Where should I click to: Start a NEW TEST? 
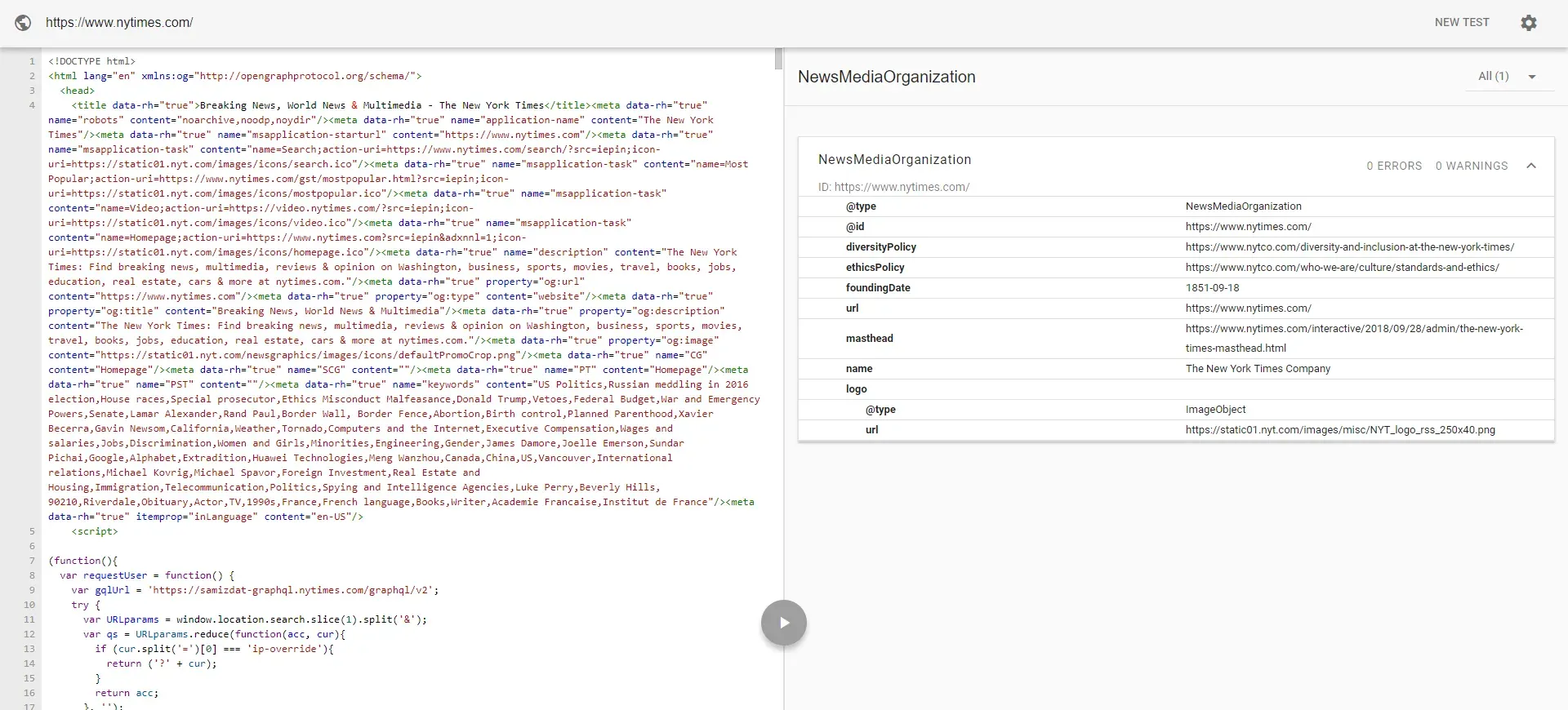click(1462, 23)
